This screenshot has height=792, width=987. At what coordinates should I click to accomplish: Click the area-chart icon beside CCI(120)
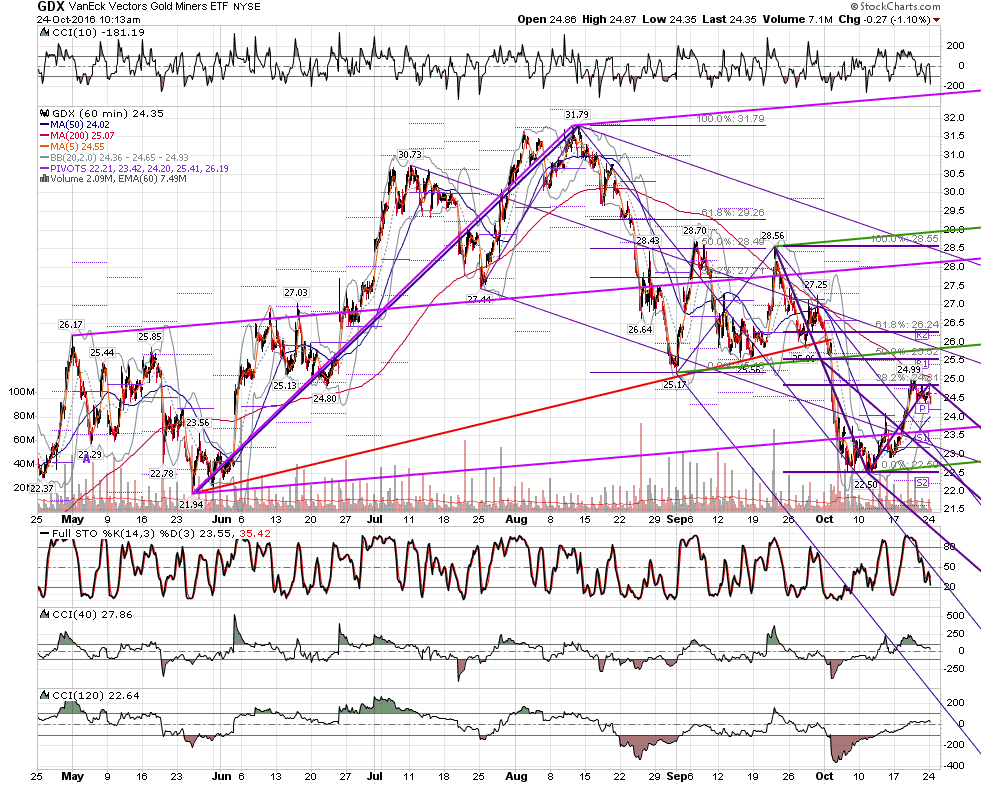click(x=45, y=696)
